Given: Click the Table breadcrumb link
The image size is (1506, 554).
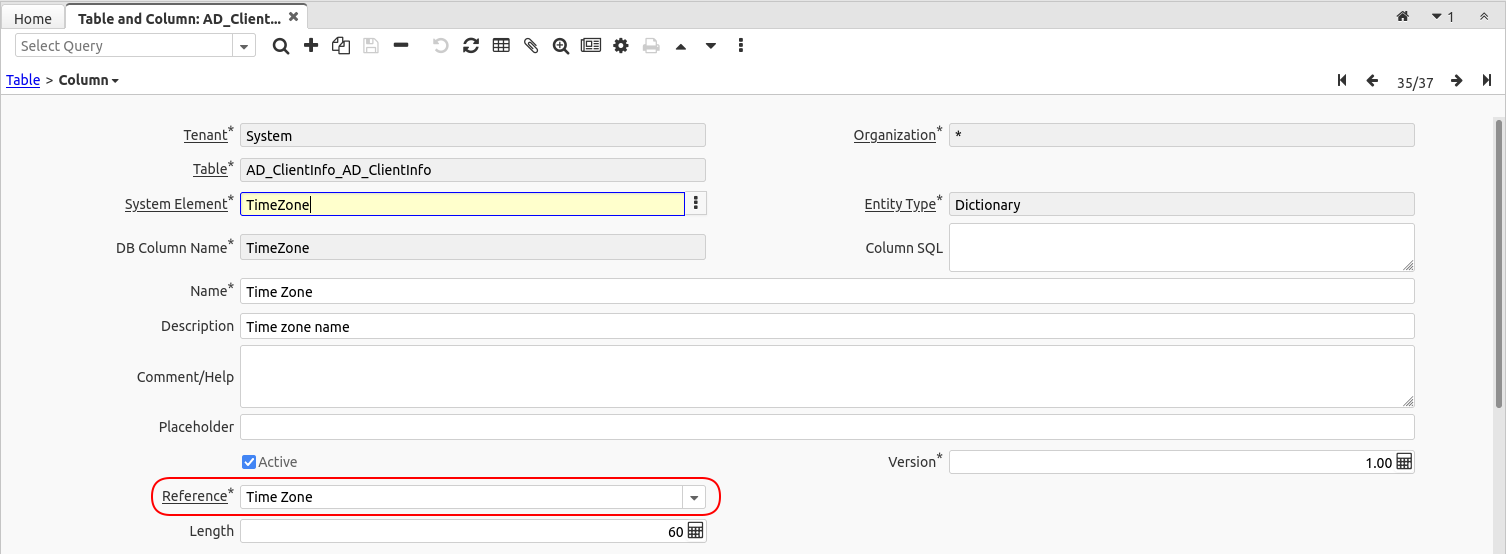Looking at the screenshot, I should [23, 80].
